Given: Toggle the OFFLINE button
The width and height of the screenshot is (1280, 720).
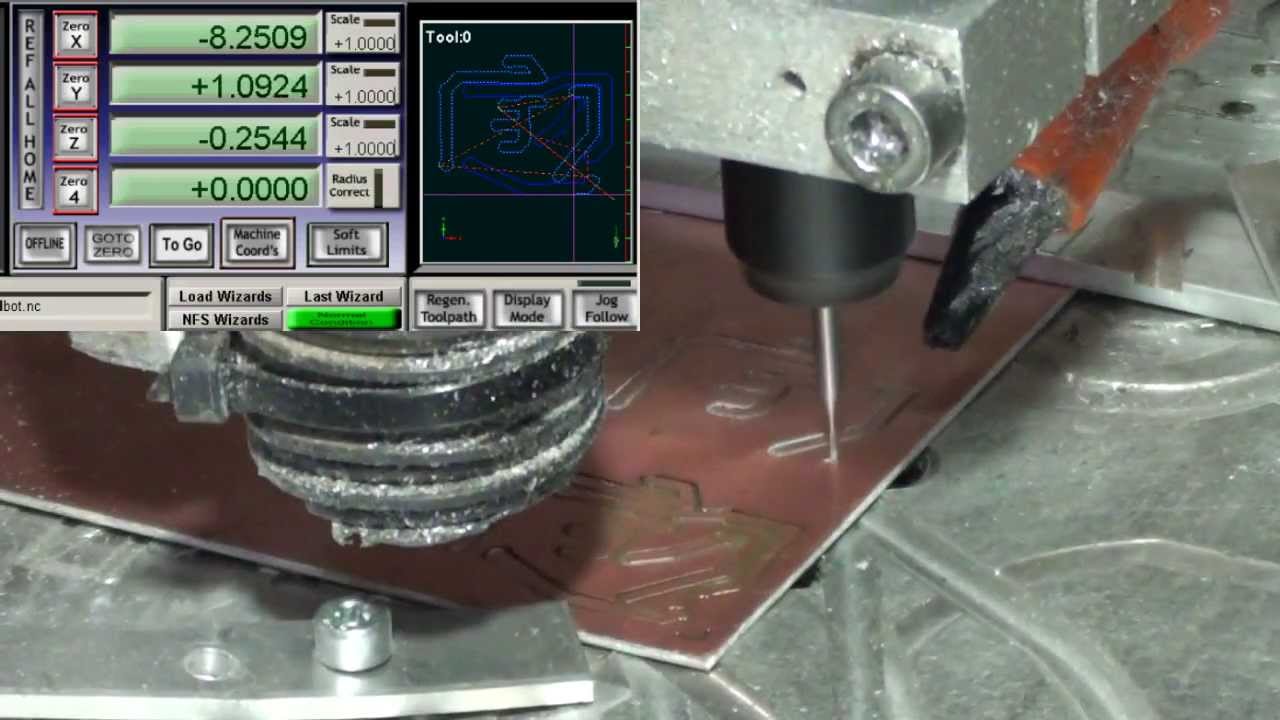Looking at the screenshot, I should click(x=44, y=244).
